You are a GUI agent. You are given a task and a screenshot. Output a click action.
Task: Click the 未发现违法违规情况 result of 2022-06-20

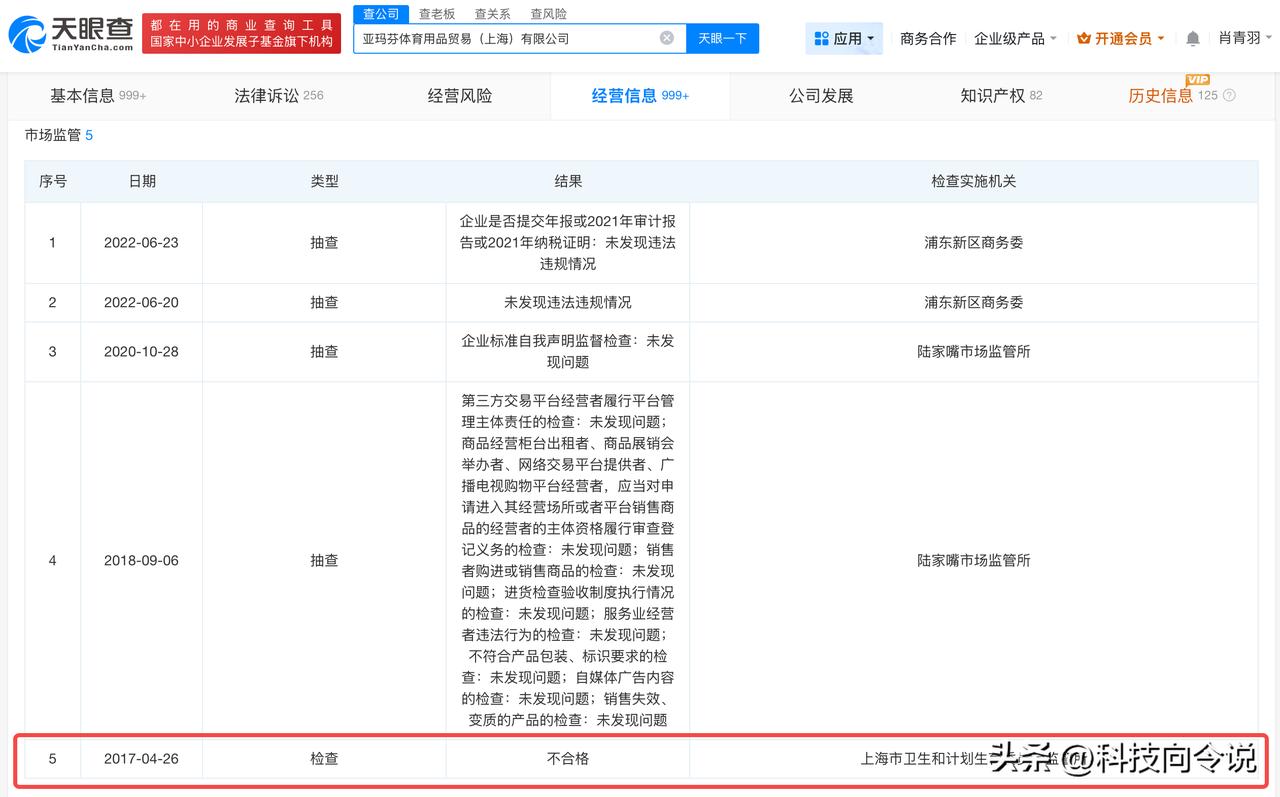(x=568, y=302)
